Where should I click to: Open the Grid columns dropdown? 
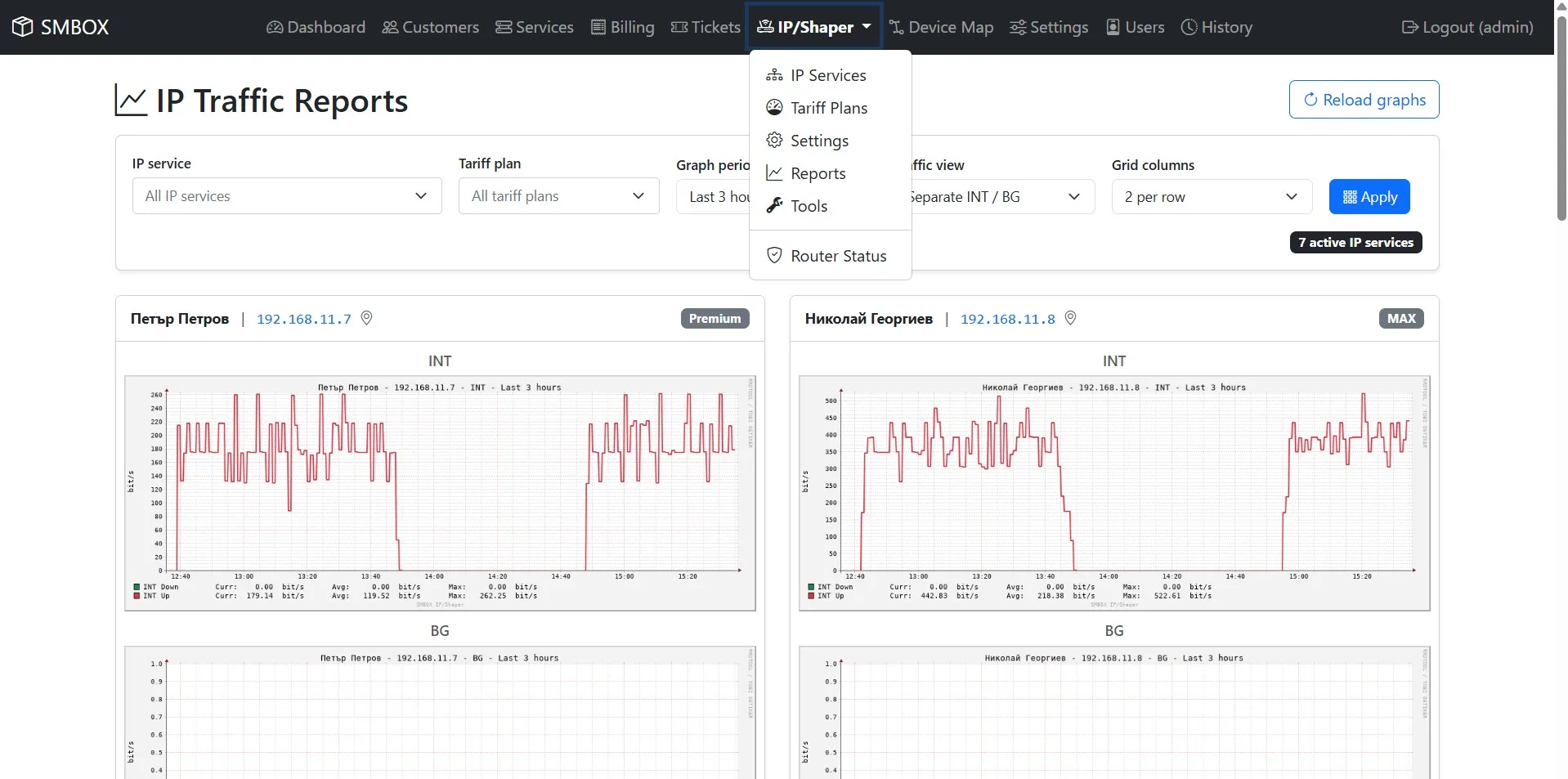pyautogui.click(x=1212, y=197)
